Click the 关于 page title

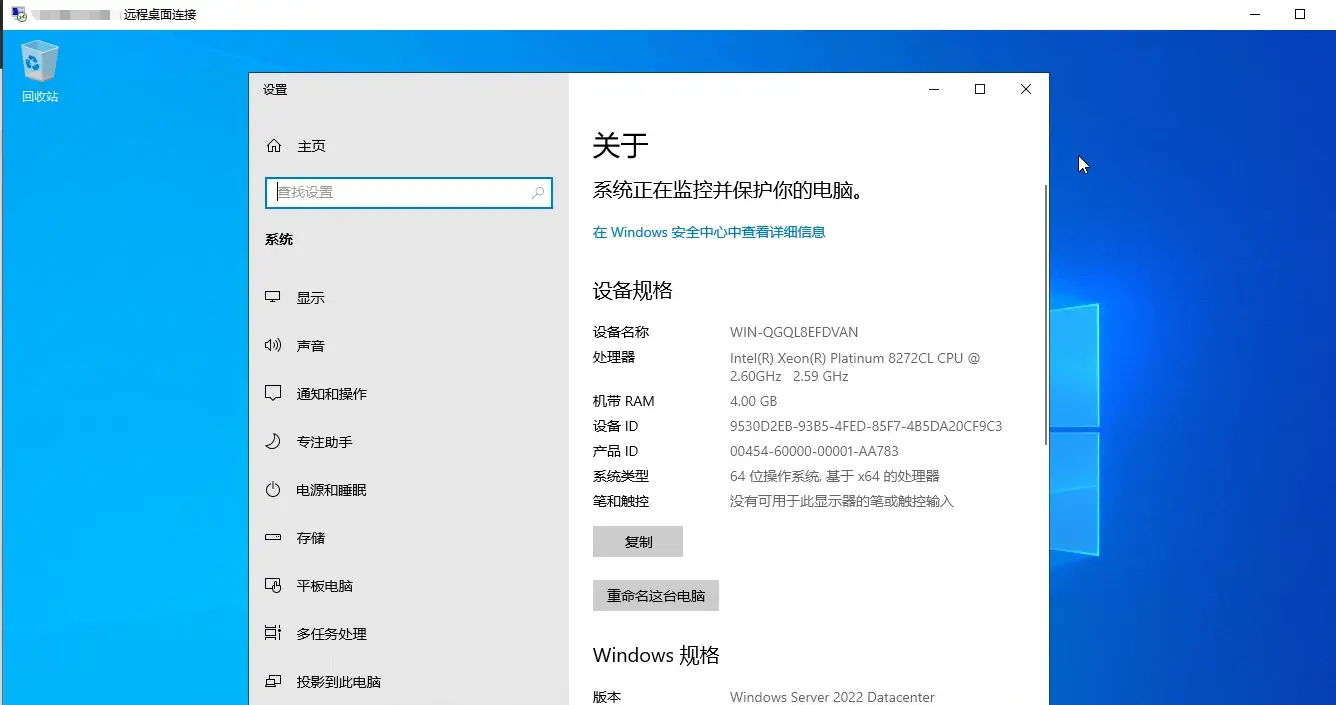point(621,146)
